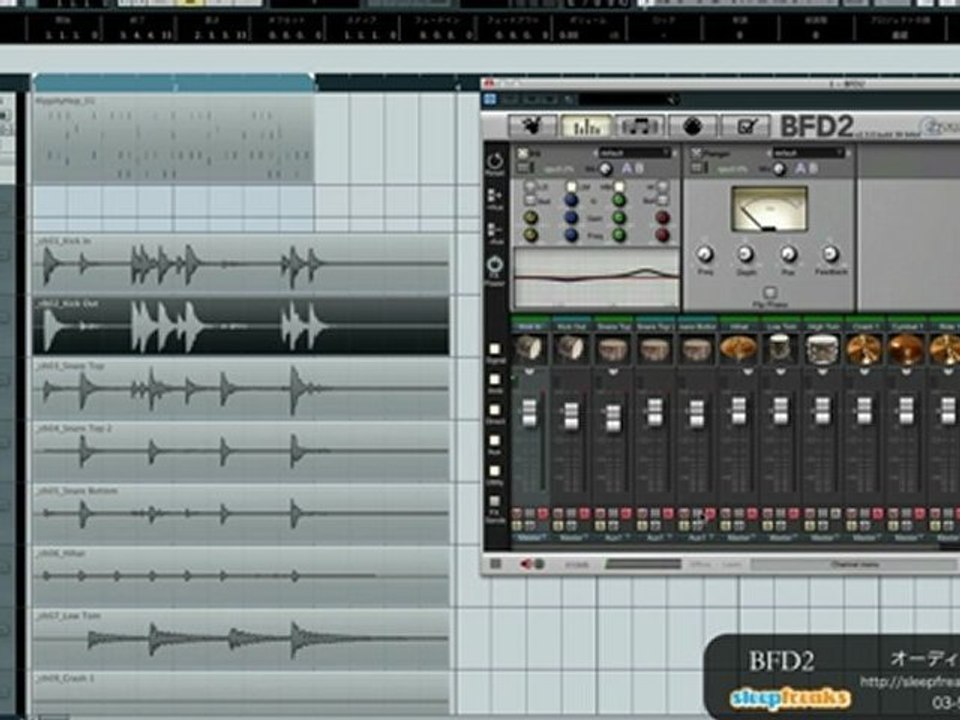Click the A compare button in Flanger slot

tap(800, 168)
